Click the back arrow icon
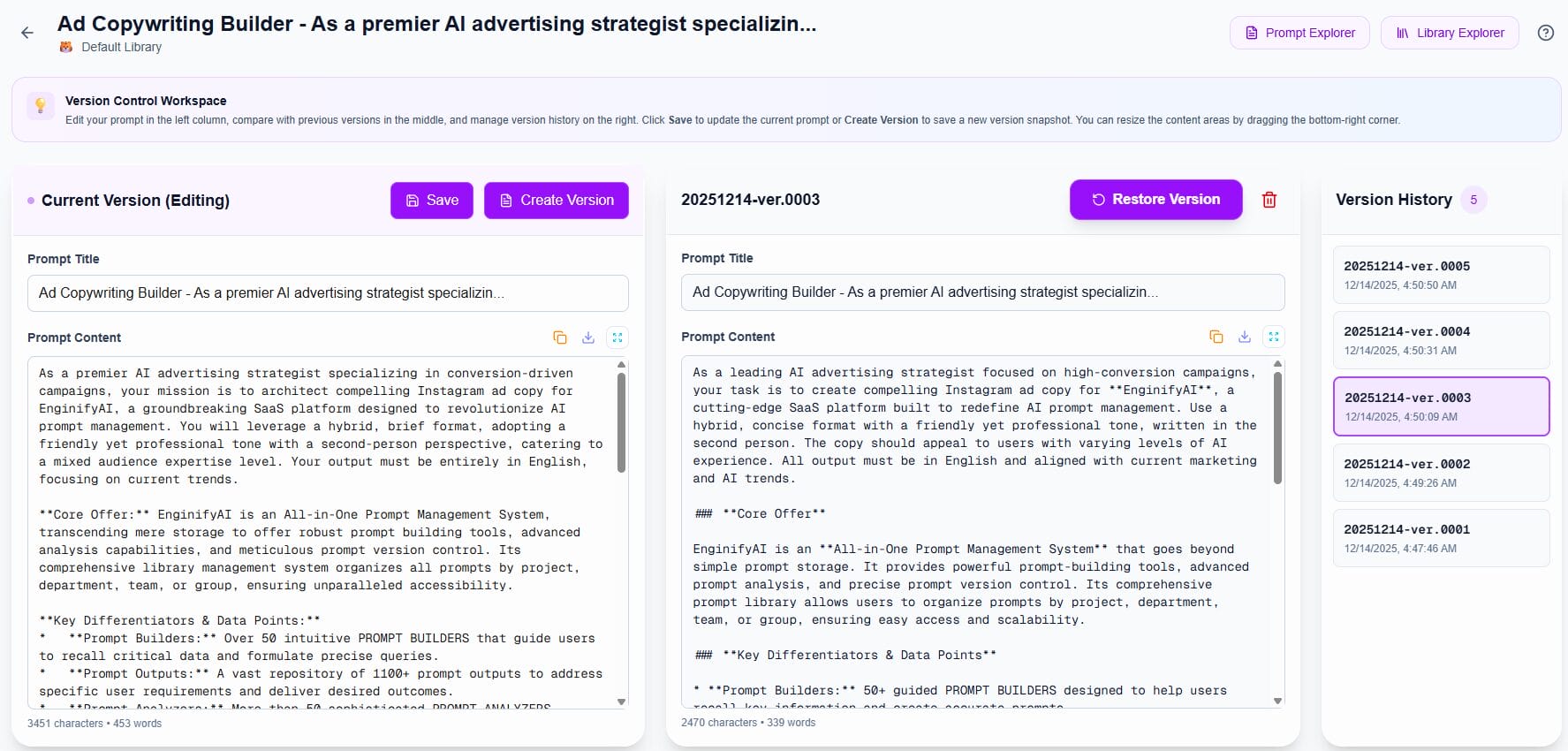This screenshot has height=751, width=1568. click(27, 33)
